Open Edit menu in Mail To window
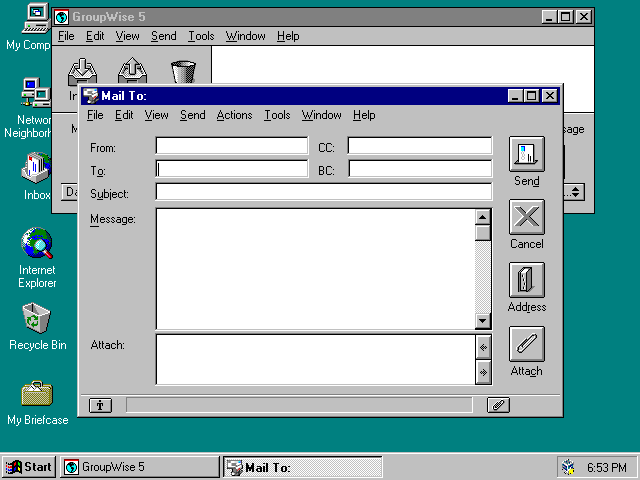This screenshot has width=640, height=480. tap(124, 115)
